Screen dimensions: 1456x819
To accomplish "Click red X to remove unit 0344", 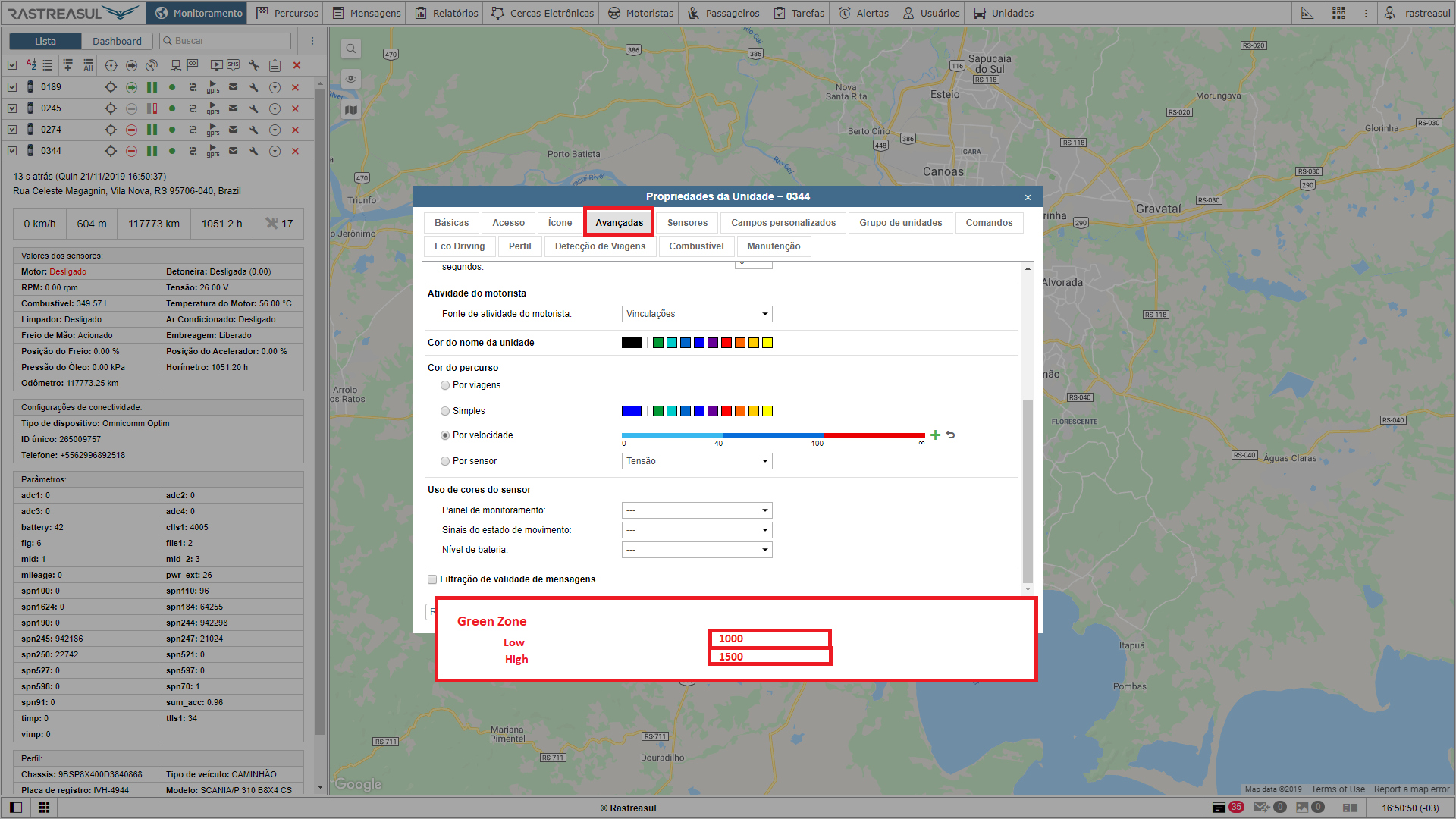I will [x=296, y=151].
